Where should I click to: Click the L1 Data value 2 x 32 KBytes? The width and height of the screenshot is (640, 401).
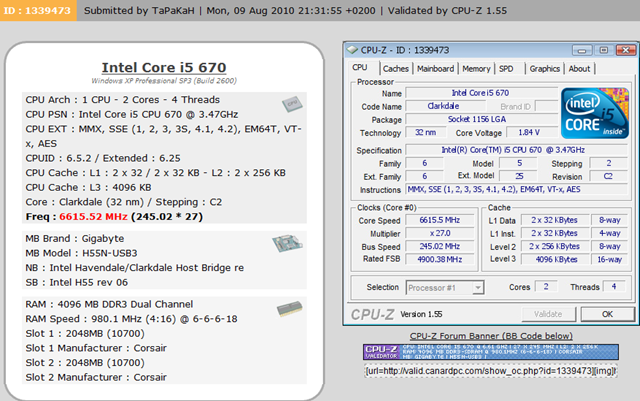click(554, 220)
